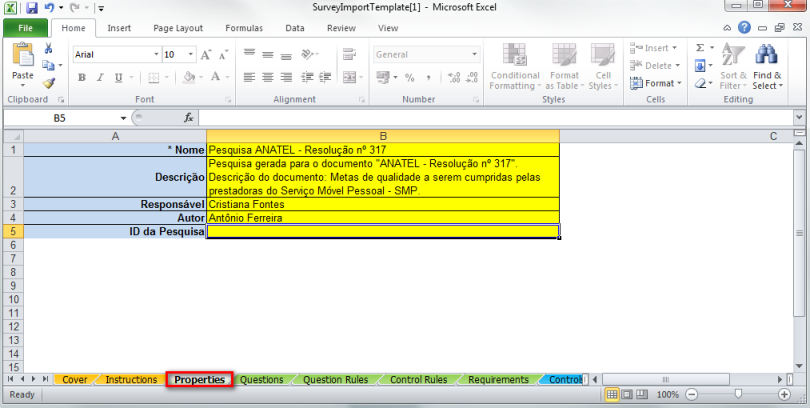Toggle underline formatting
The image size is (810, 408).
(x=118, y=77)
